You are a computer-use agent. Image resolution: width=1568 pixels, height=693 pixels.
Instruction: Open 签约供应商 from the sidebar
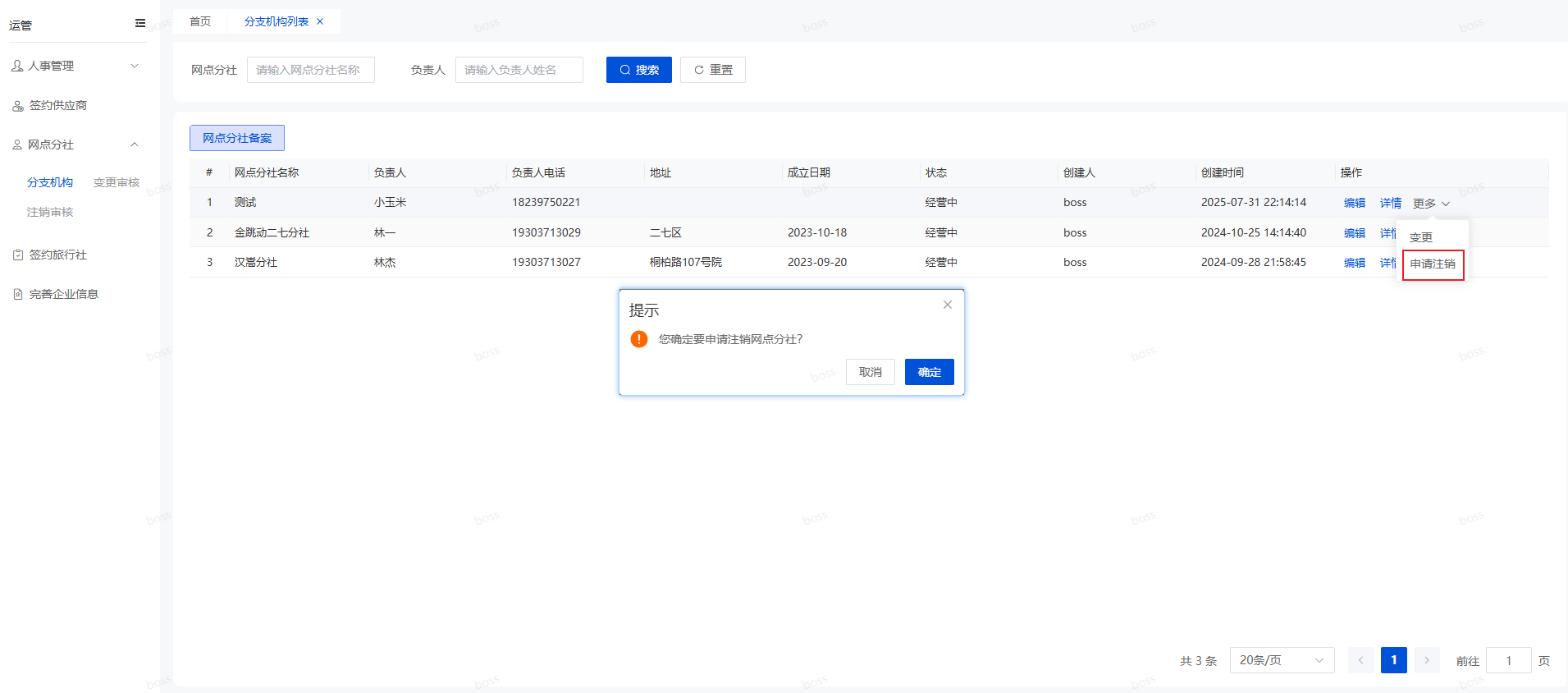pyautogui.click(x=57, y=105)
